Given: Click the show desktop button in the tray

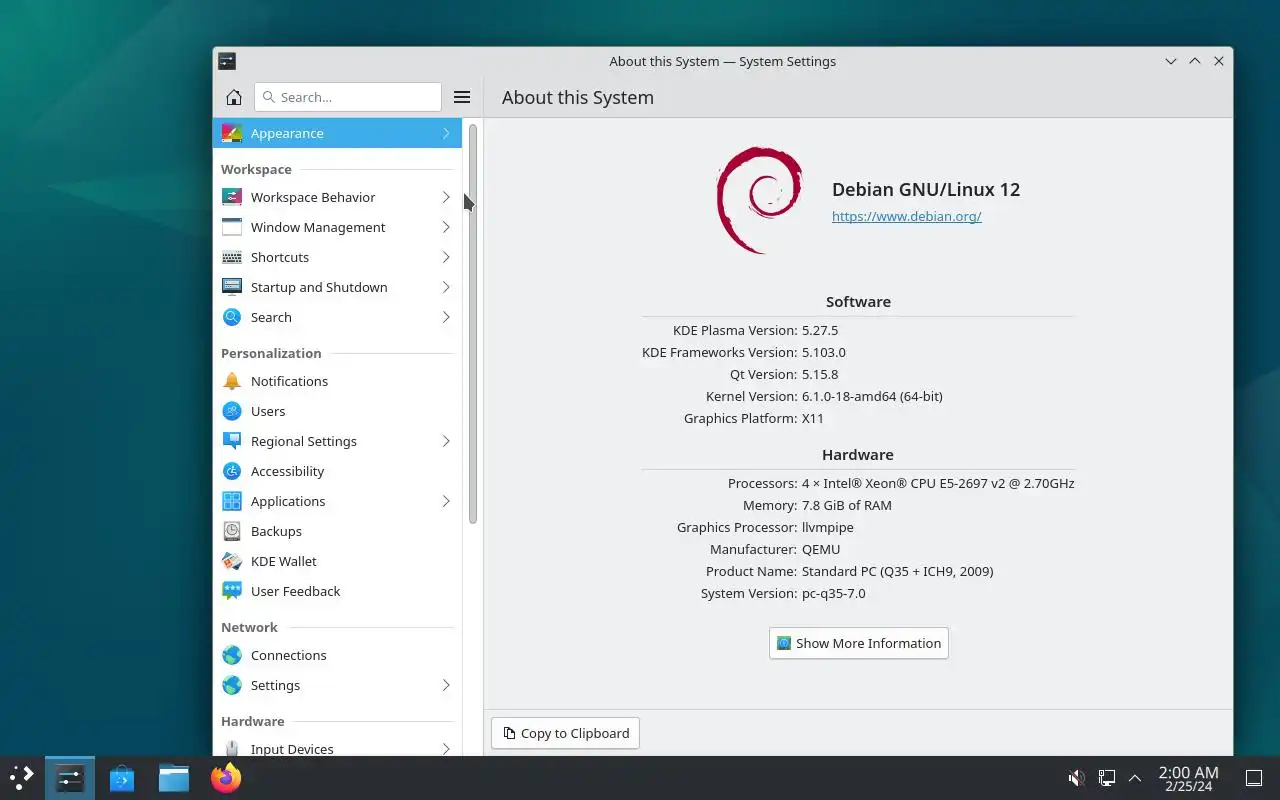Looking at the screenshot, I should click(x=1254, y=778).
